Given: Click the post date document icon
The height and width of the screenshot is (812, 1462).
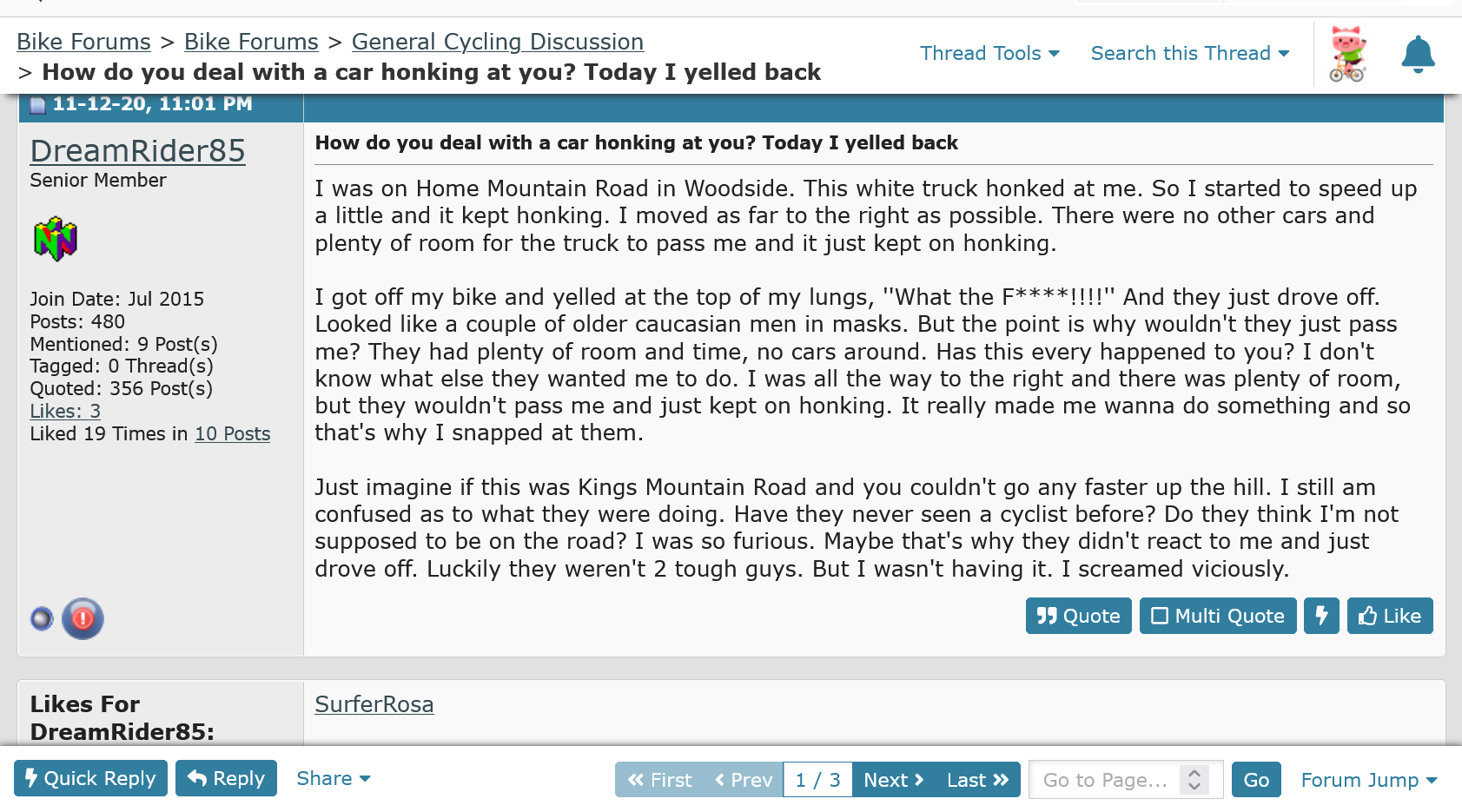Looking at the screenshot, I should [x=37, y=105].
